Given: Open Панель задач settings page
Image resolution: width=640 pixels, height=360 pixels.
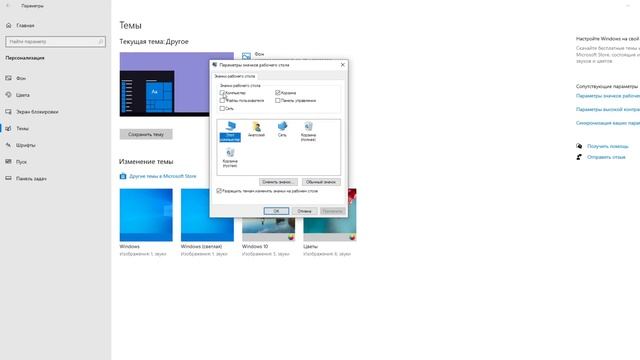Looking at the screenshot, I should coord(31,178).
